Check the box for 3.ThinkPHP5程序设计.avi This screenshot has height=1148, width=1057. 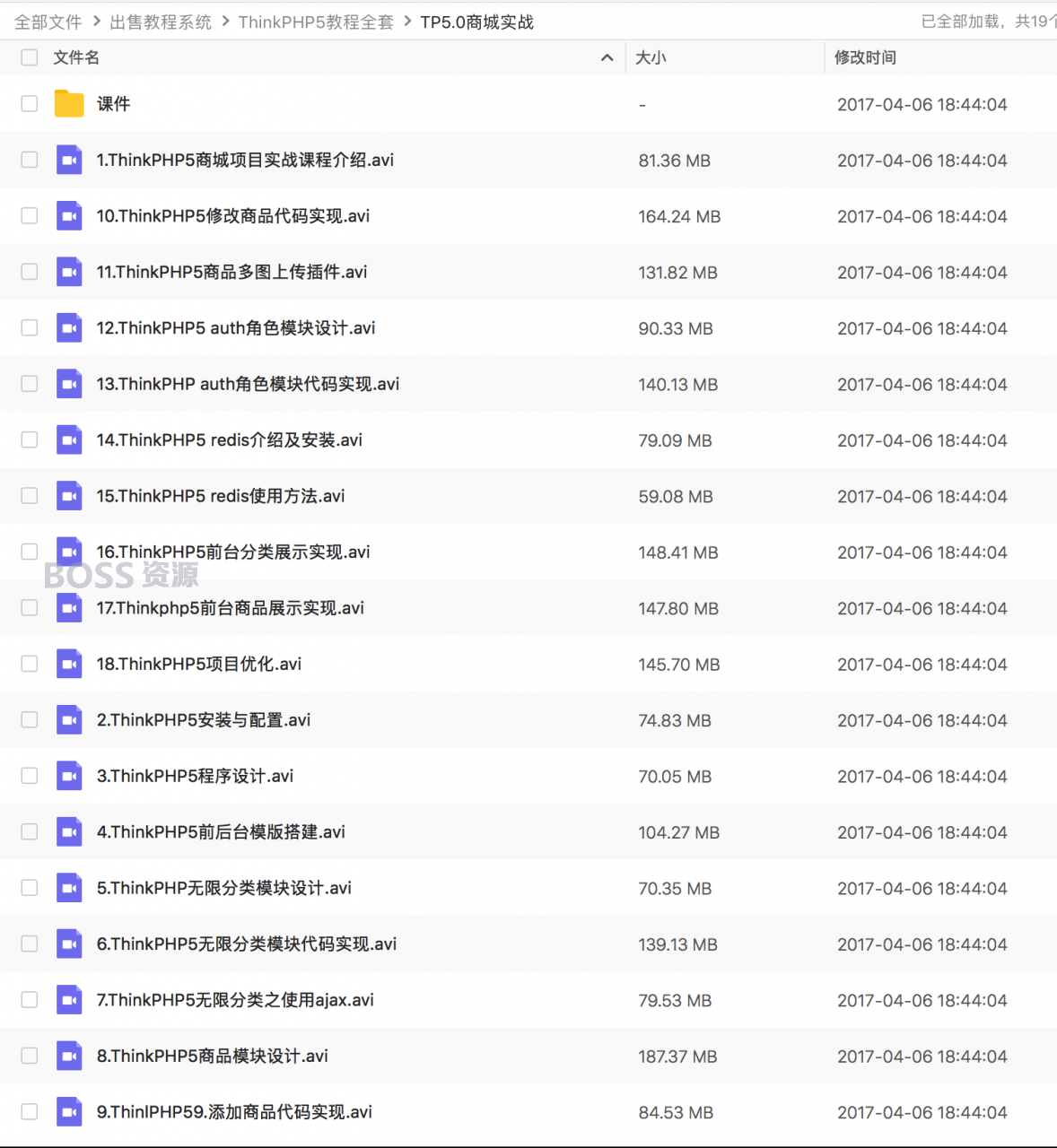tap(30, 776)
